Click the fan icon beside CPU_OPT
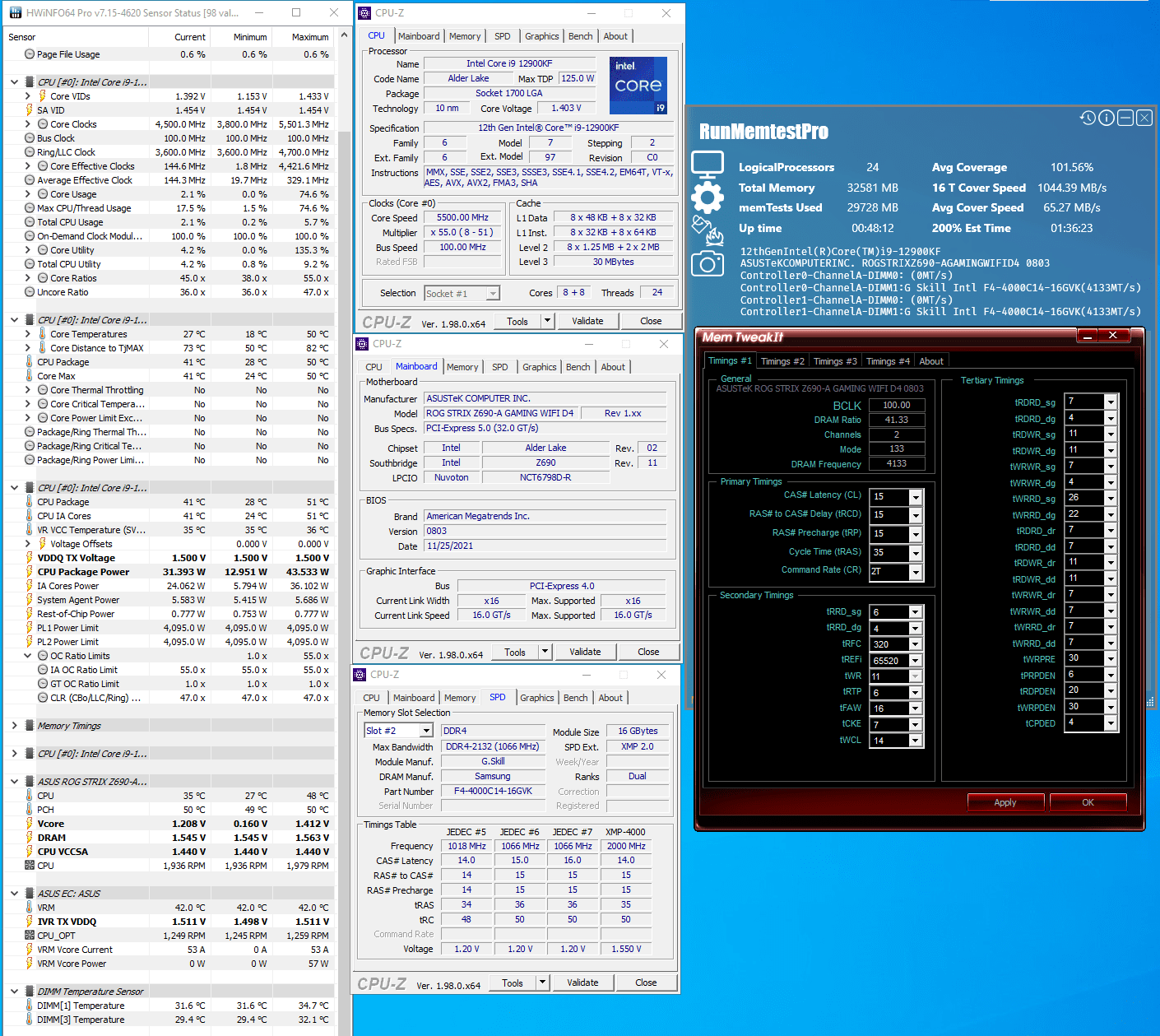This screenshot has width=1160, height=1036. click(30, 936)
